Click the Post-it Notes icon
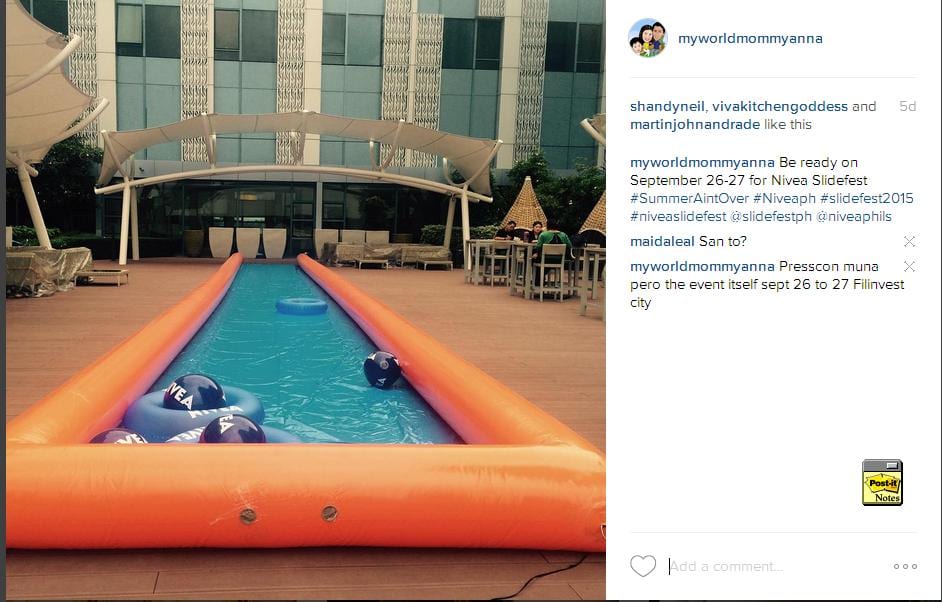 pos(882,482)
